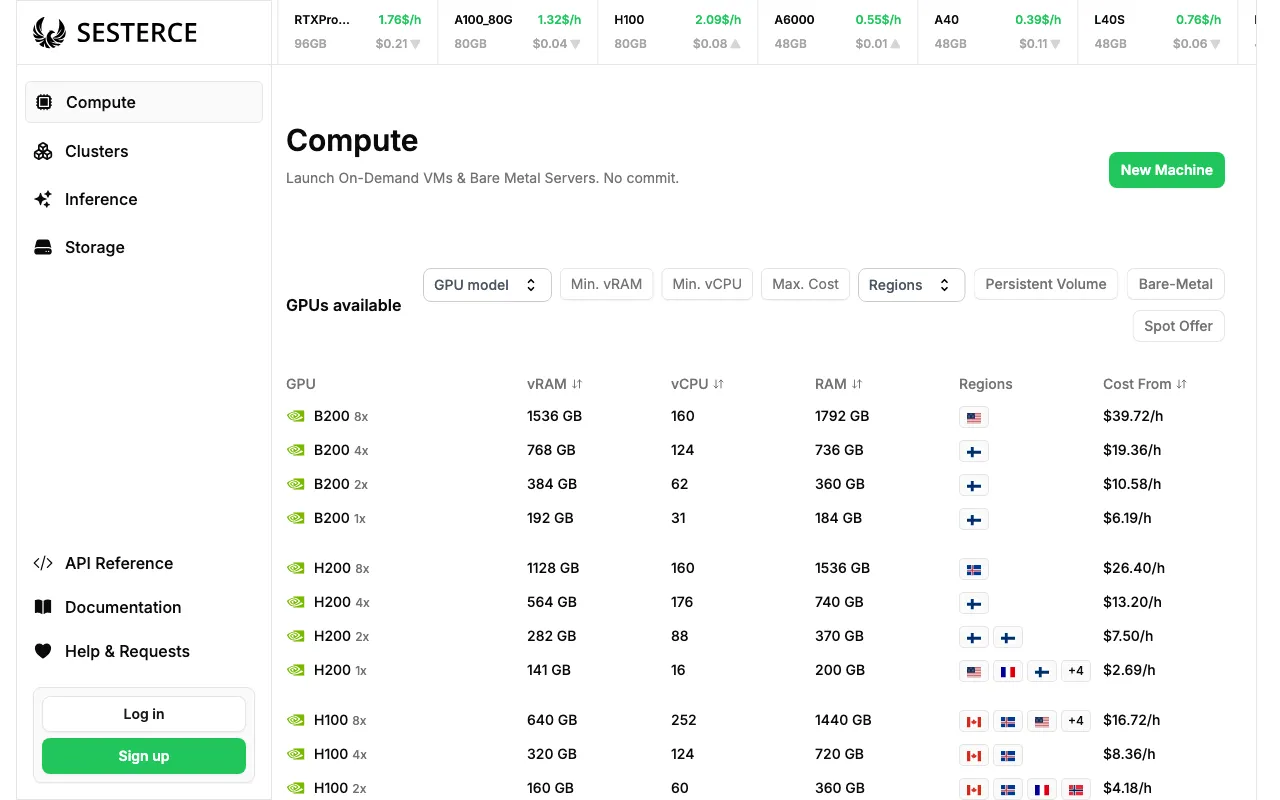Toggle the Persistent Volume filter

coord(1046,284)
